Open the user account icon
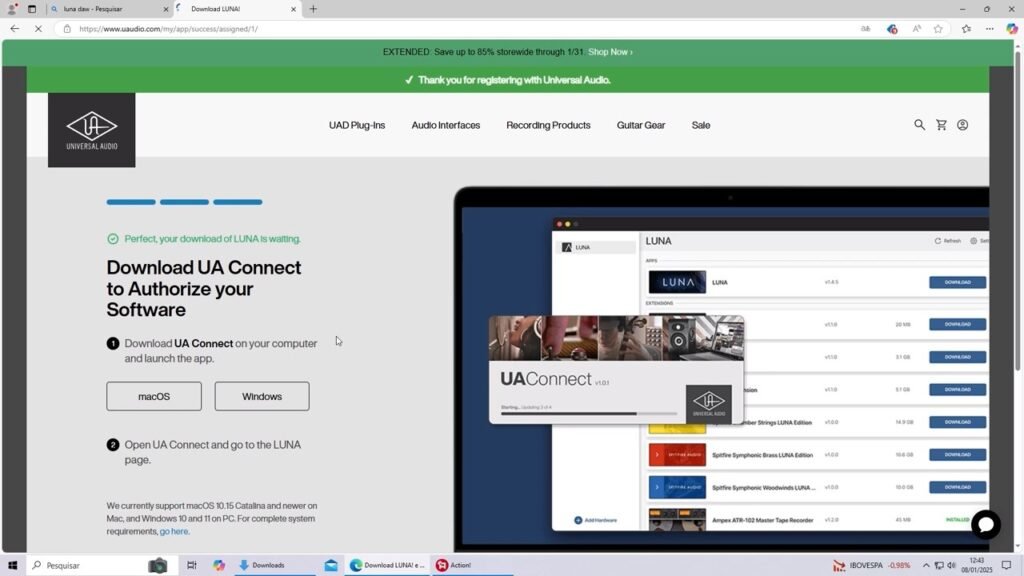Screen dimensions: 1024x576 (963, 124)
